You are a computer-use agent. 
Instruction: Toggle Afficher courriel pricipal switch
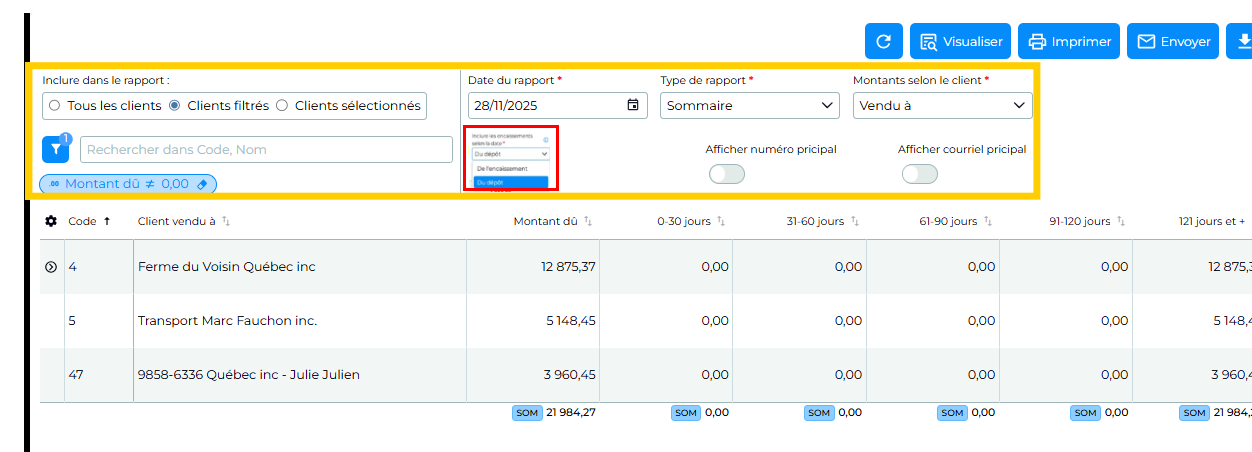pyautogui.click(x=920, y=174)
